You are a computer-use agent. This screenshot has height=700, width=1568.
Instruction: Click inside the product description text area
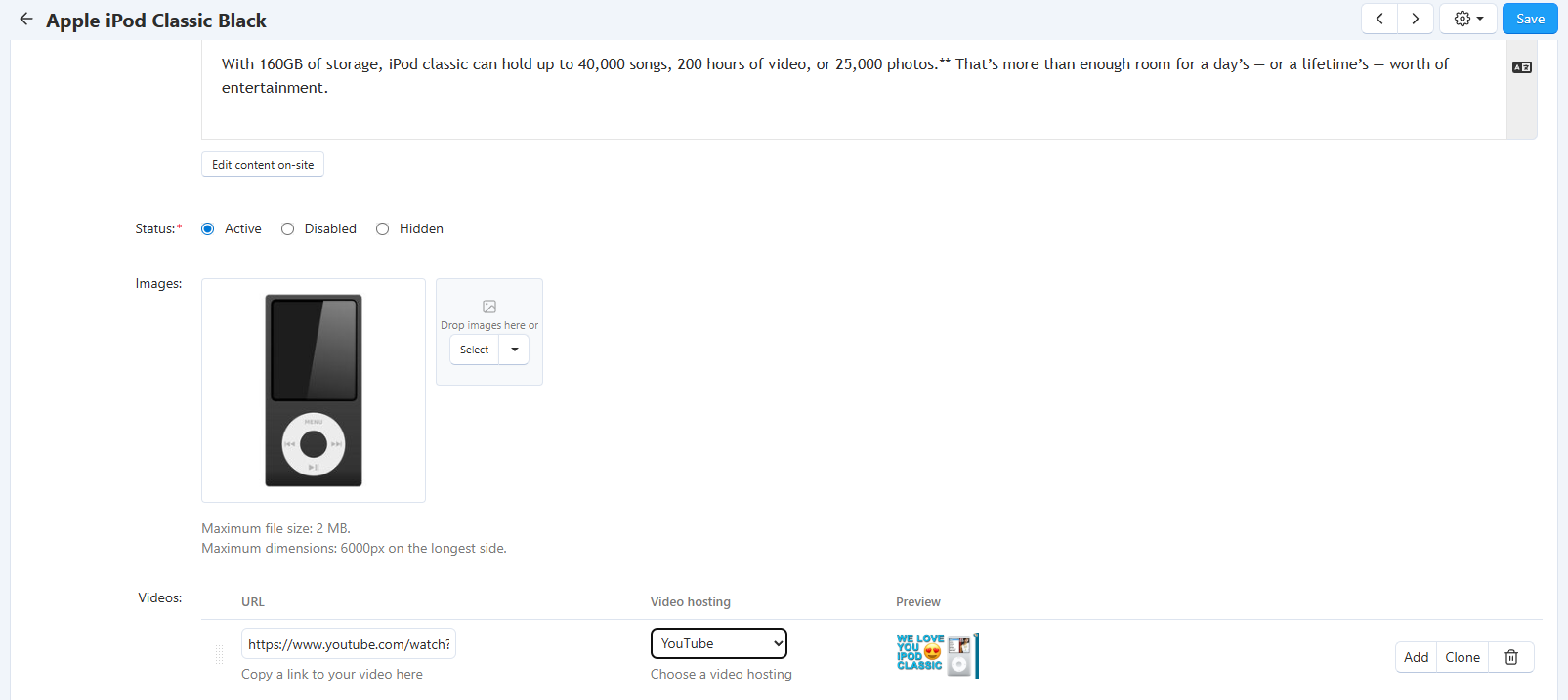click(x=854, y=90)
